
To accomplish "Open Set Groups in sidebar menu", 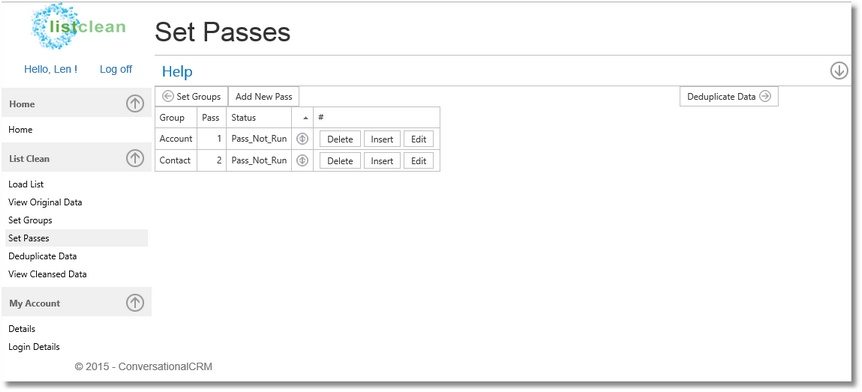I will click(30, 220).
